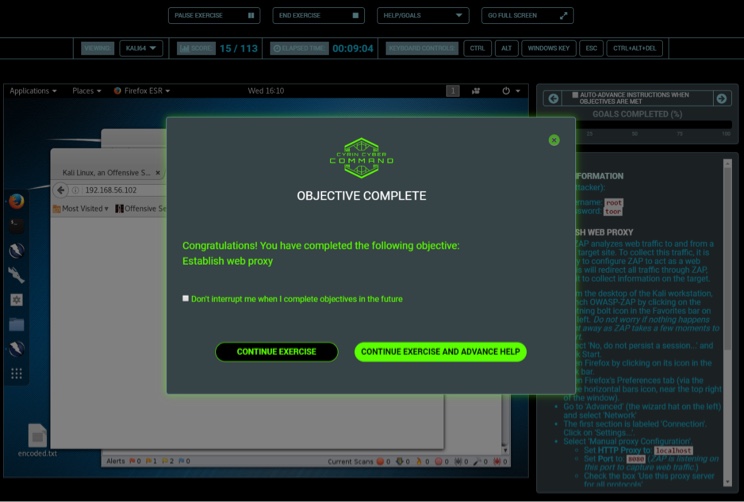Viewport: 744px width, 502px height.
Task: Click the Pause Exercise button
Action: point(214,15)
